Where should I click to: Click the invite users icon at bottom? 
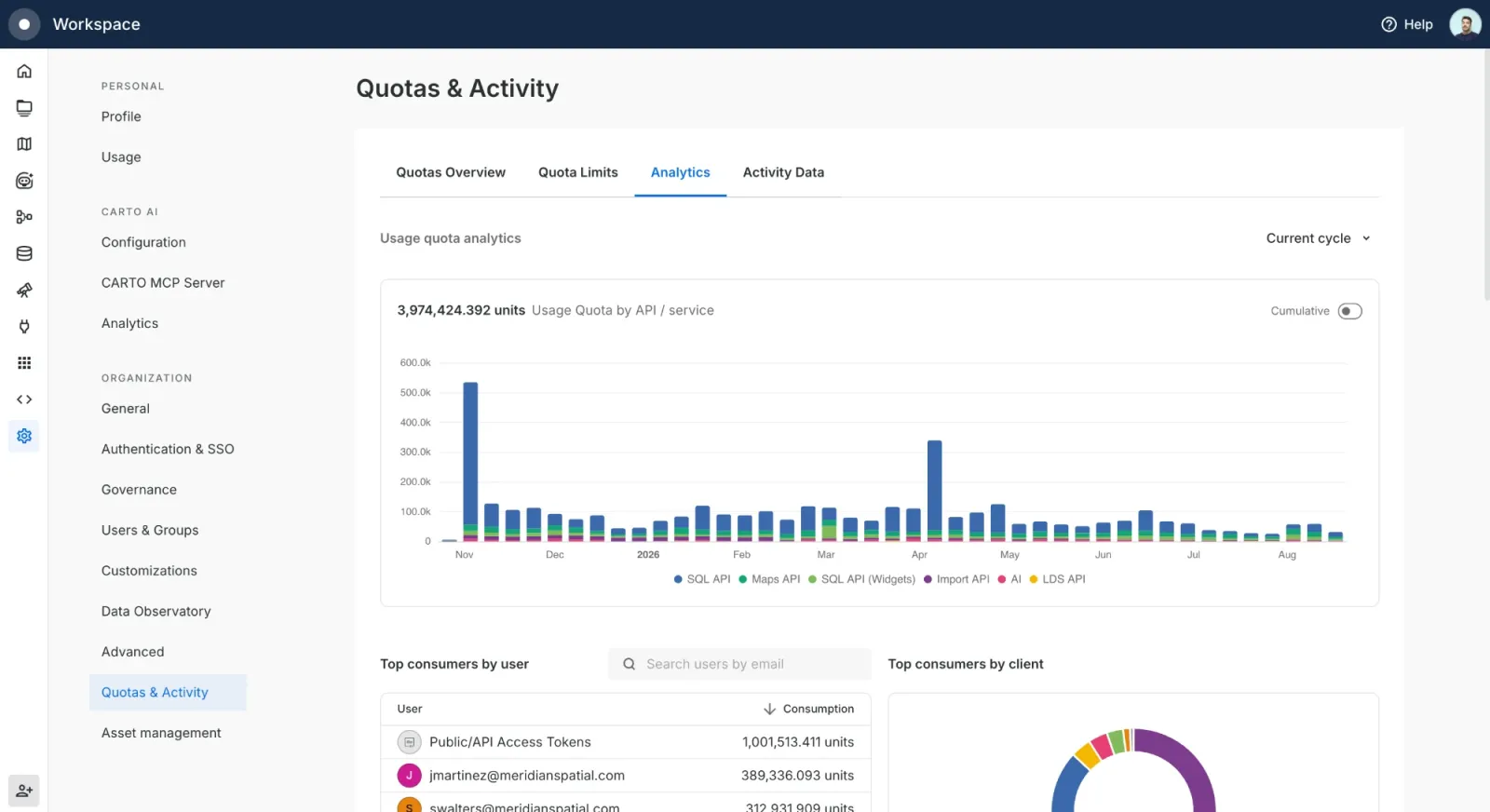pyautogui.click(x=24, y=791)
